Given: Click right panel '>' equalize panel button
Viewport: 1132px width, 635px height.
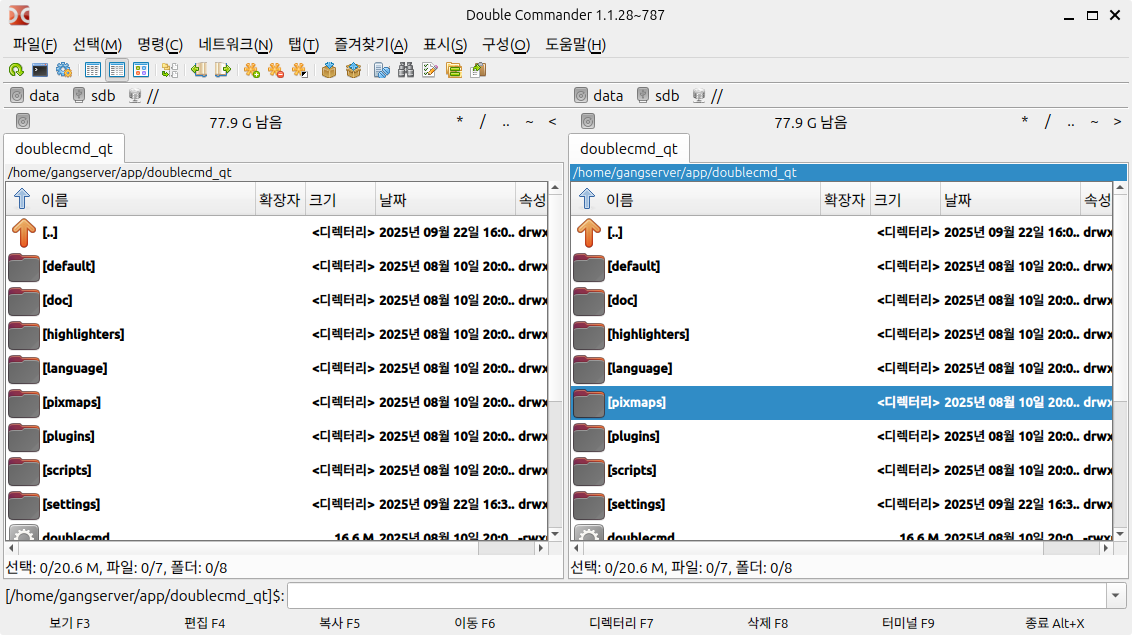Looking at the screenshot, I should point(1118,122).
